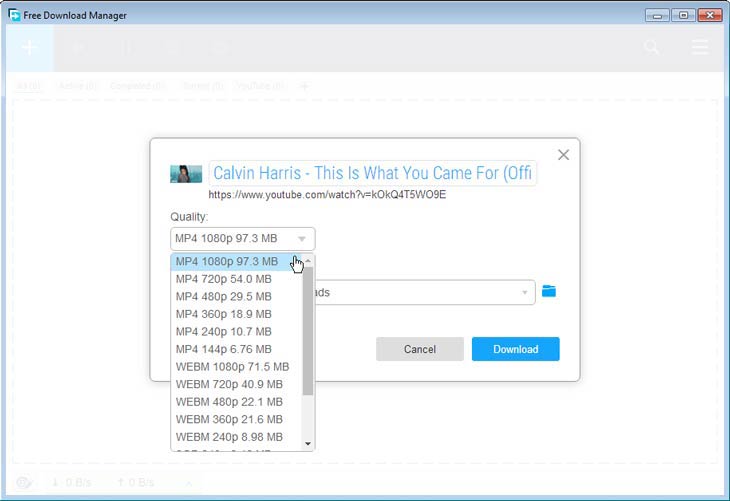Pick MP4 240p 10.7 MB

tap(236, 332)
